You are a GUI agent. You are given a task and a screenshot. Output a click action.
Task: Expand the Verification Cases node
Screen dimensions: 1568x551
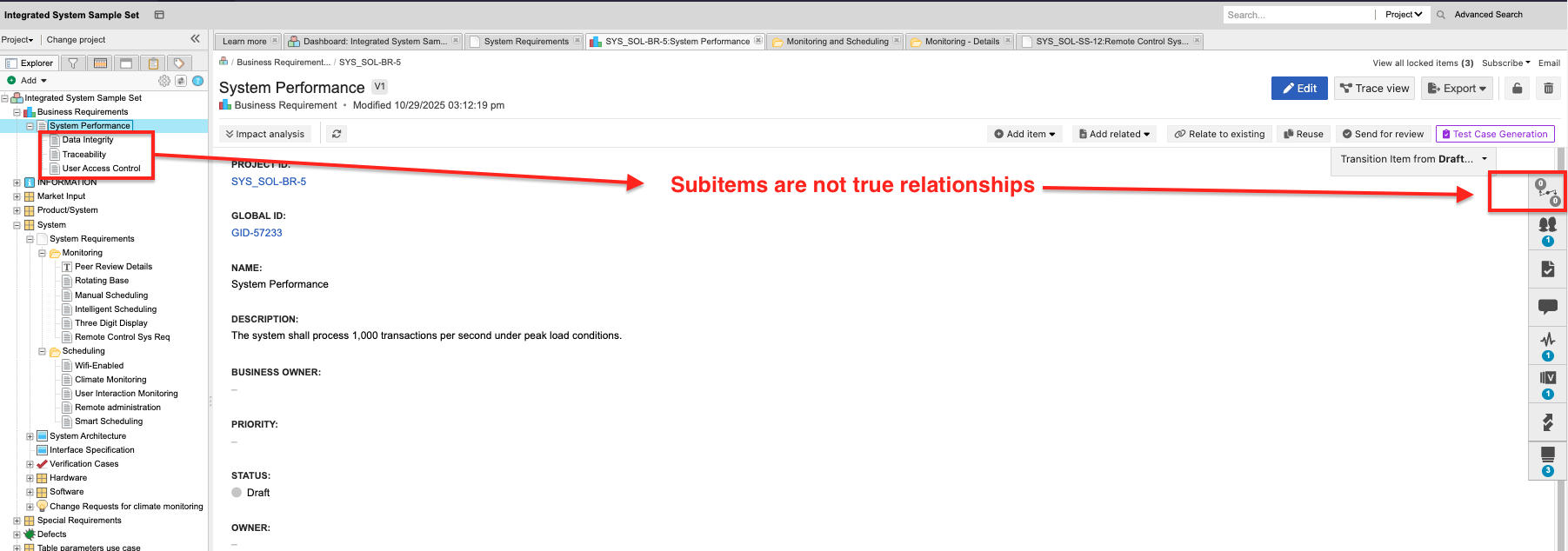(x=30, y=464)
